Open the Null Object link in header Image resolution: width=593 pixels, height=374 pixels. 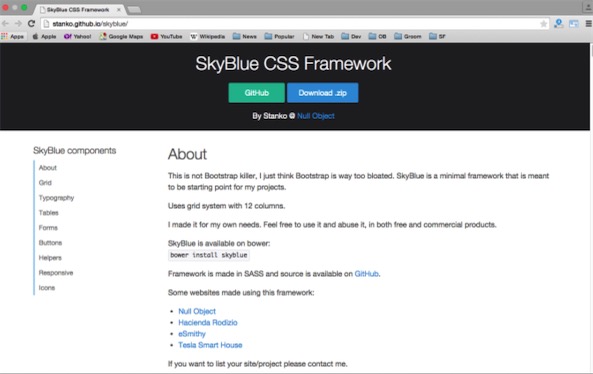(x=316, y=116)
